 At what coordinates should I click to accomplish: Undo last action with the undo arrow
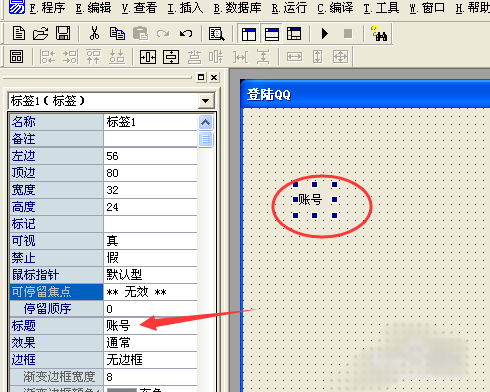[x=186, y=34]
